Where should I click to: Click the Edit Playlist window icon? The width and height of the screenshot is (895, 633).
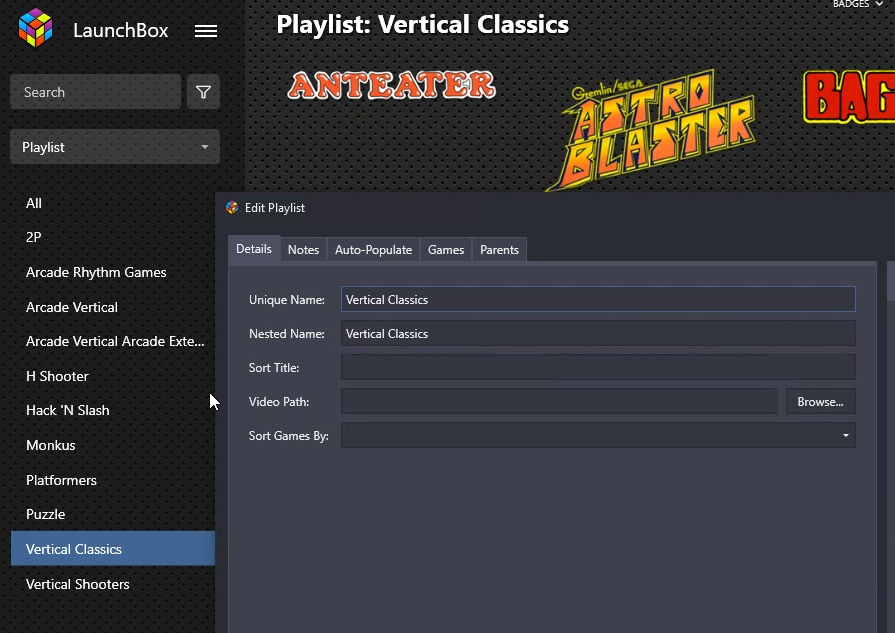click(x=232, y=208)
